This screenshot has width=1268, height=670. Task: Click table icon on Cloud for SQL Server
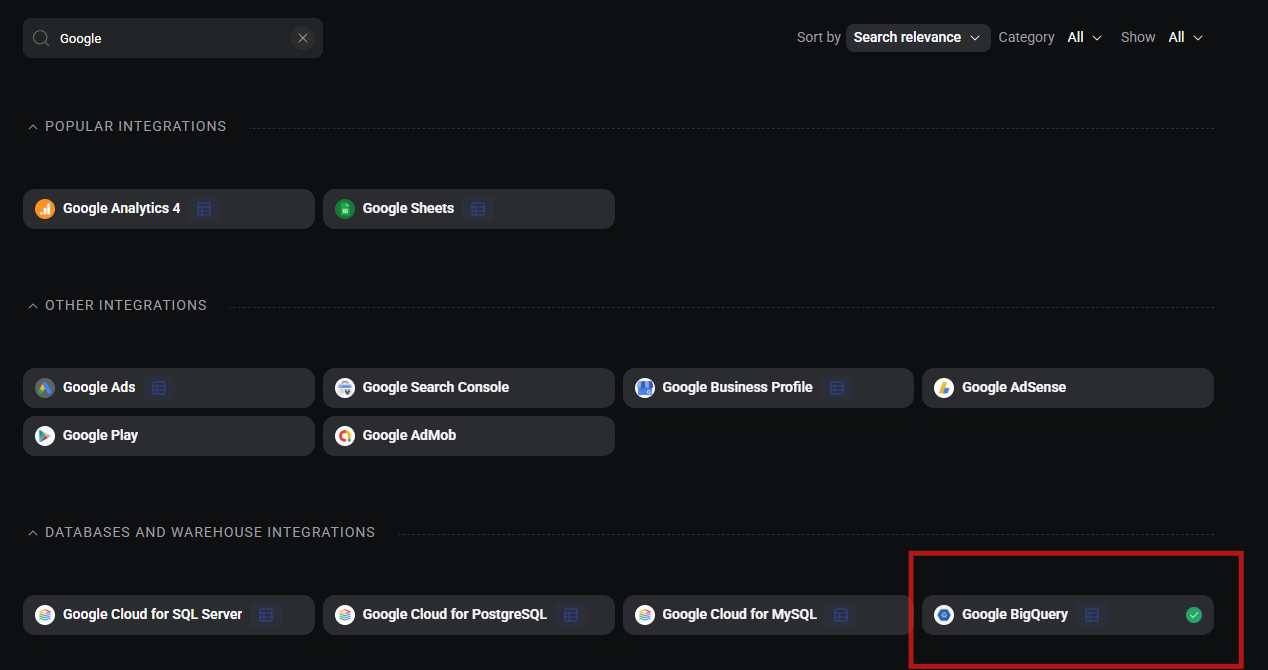(266, 615)
